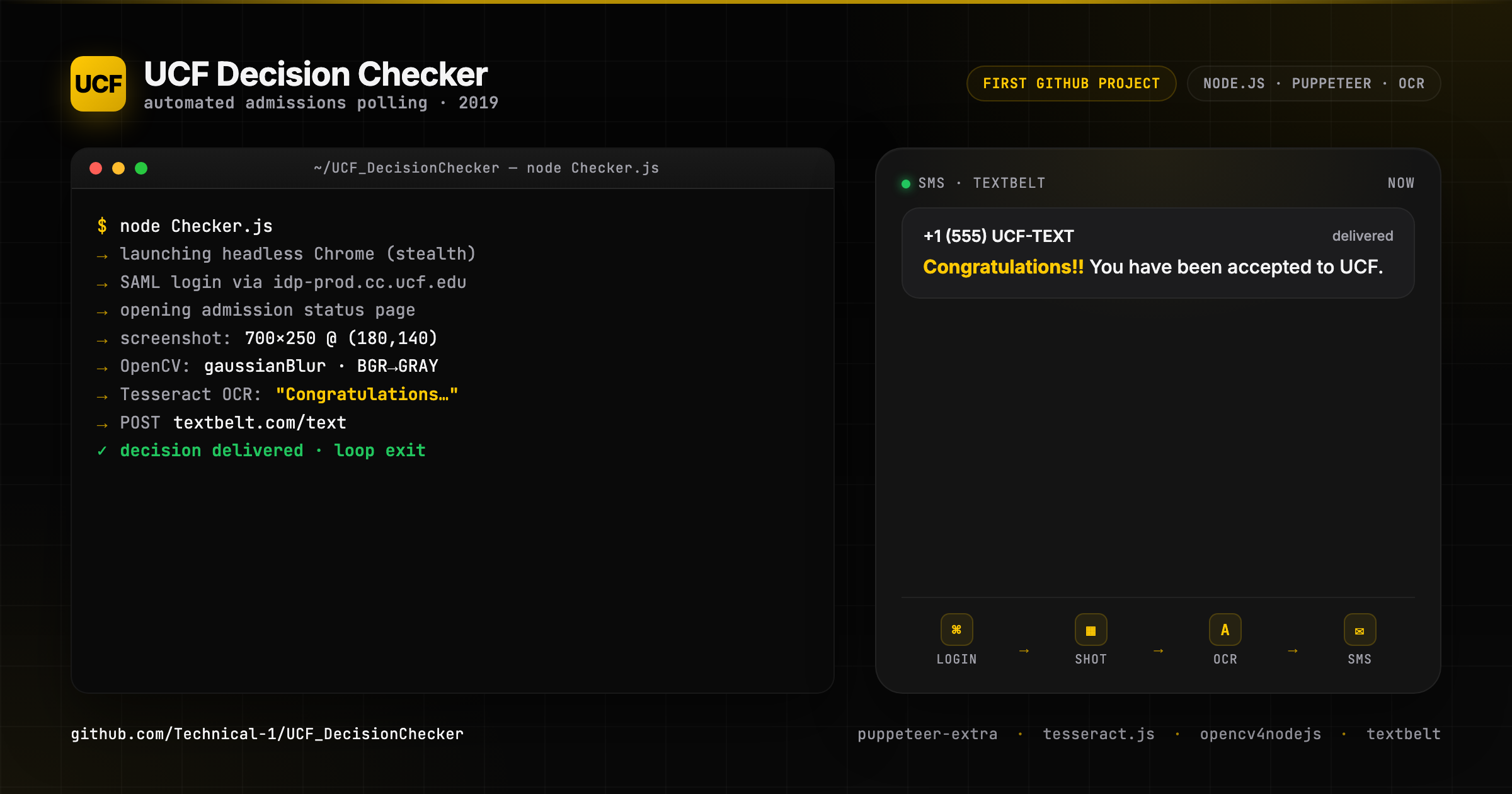Click the 'UCF Decision Checker' heading
1512x794 pixels.
pyautogui.click(x=316, y=74)
